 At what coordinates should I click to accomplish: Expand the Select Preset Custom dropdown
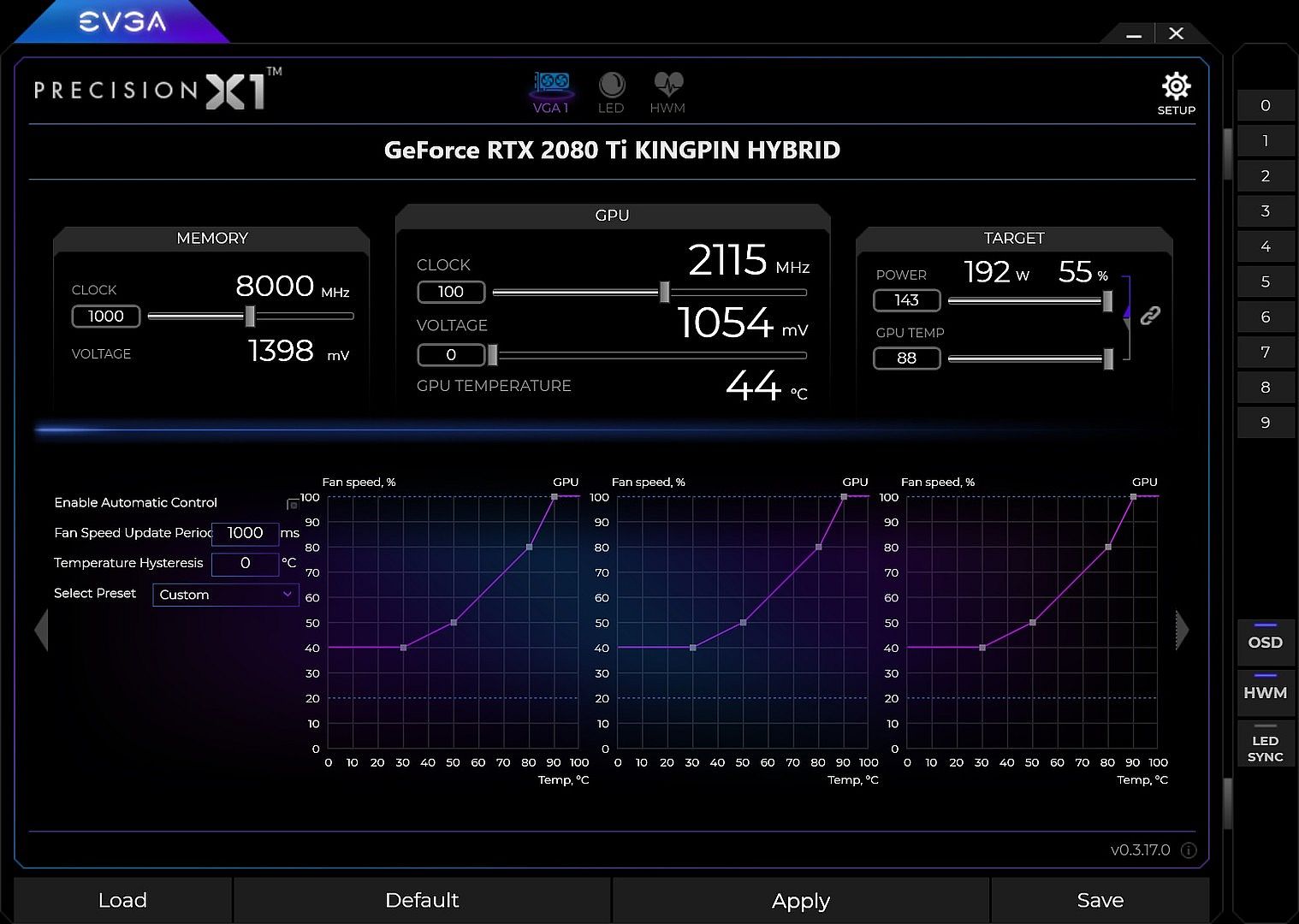click(225, 595)
